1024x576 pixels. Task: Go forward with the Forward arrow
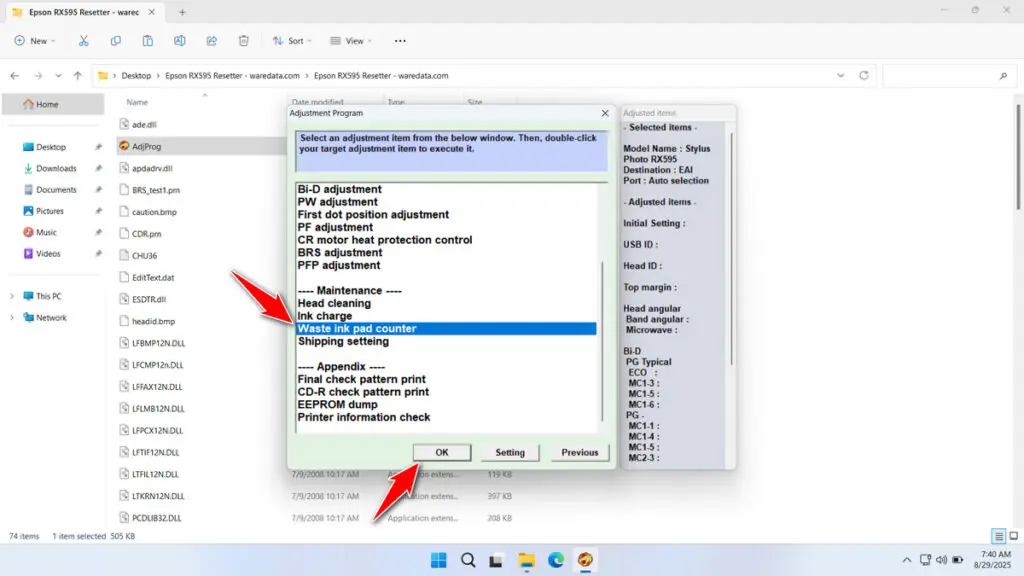click(x=38, y=76)
